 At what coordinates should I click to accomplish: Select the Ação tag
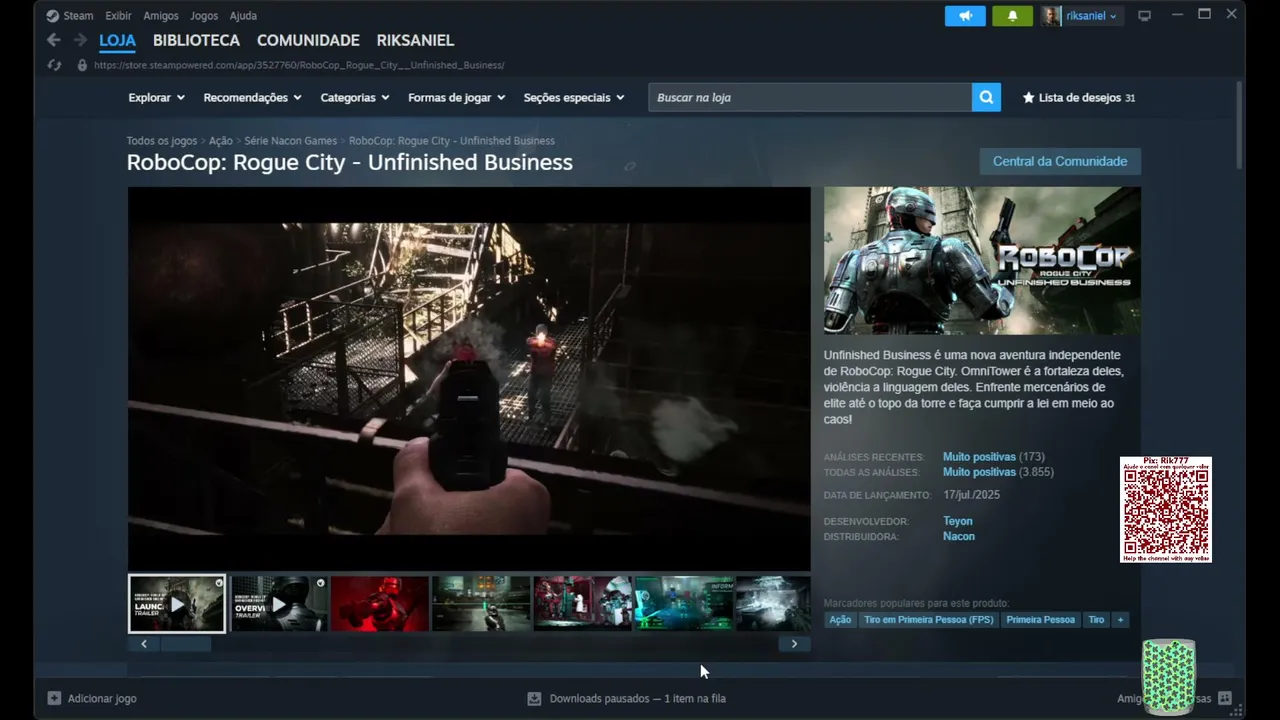click(x=840, y=620)
